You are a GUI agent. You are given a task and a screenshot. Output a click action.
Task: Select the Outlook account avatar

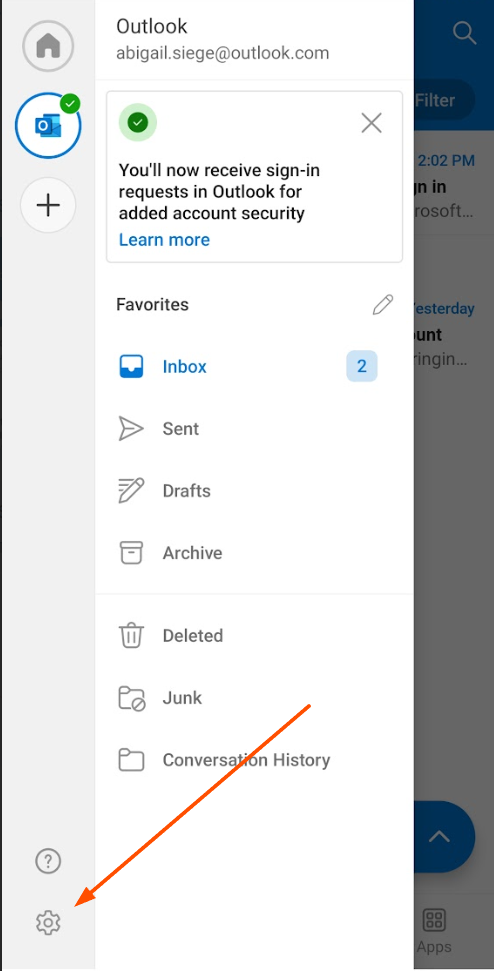click(48, 126)
